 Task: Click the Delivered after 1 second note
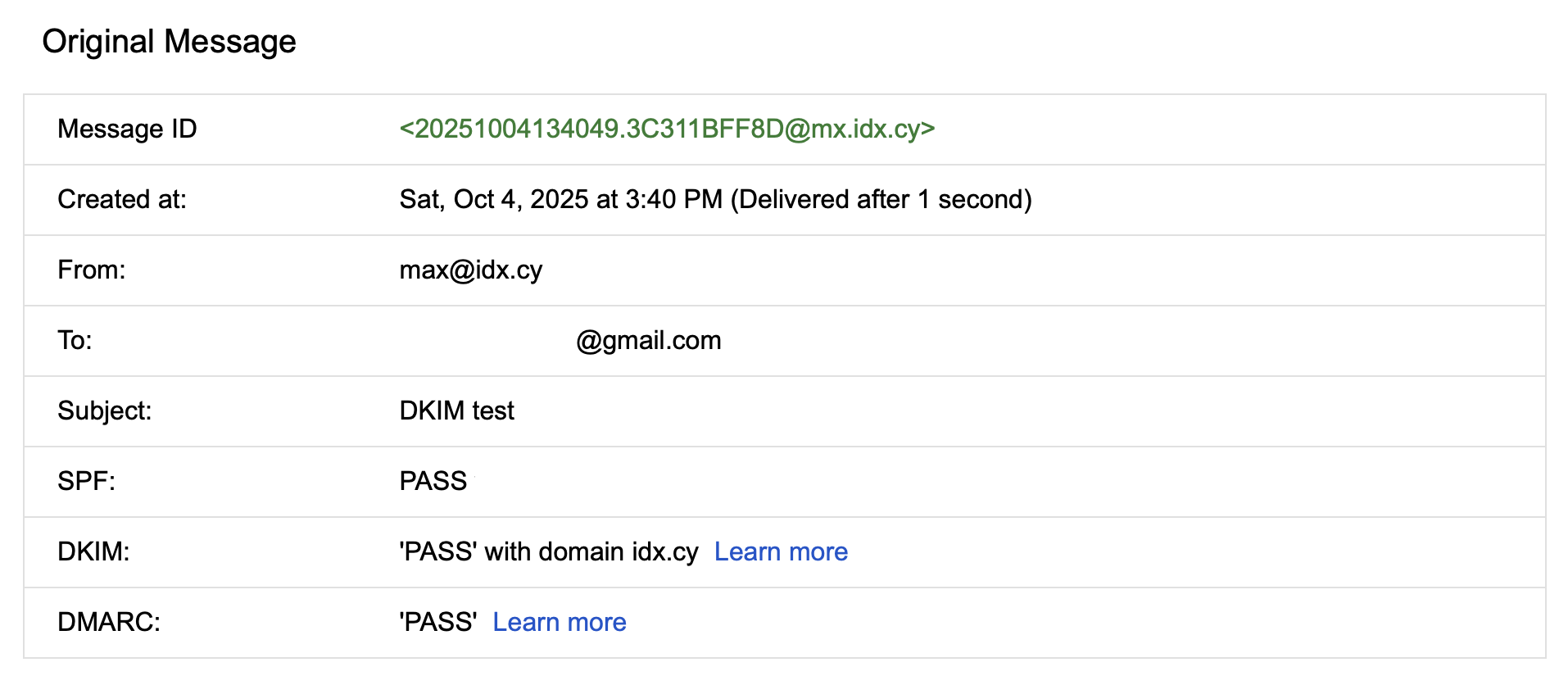tap(881, 199)
